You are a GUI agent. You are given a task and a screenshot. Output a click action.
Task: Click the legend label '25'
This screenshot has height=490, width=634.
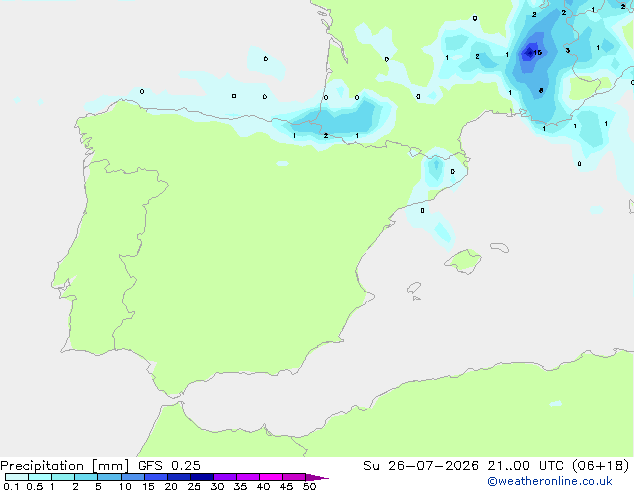pyautogui.click(x=194, y=486)
